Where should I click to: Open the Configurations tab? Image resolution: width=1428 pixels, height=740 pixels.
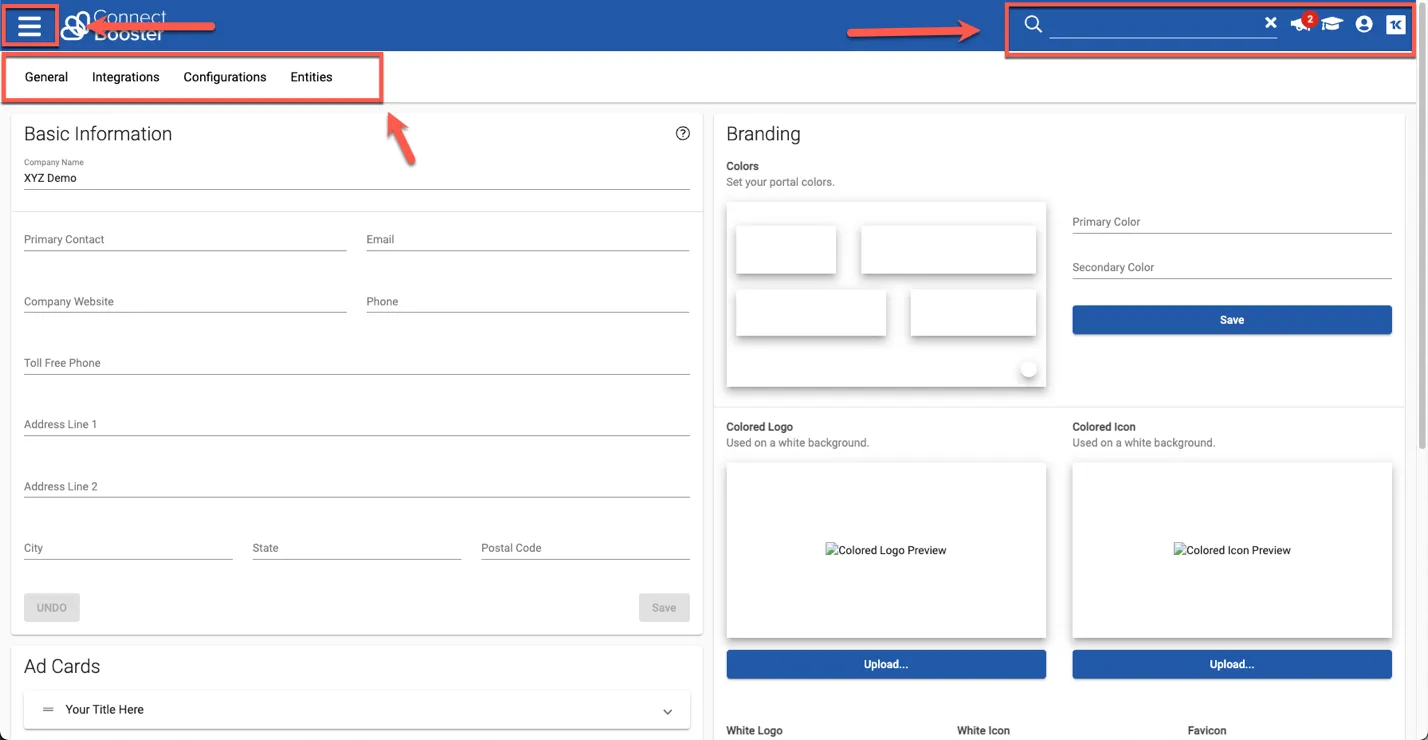[x=225, y=77]
